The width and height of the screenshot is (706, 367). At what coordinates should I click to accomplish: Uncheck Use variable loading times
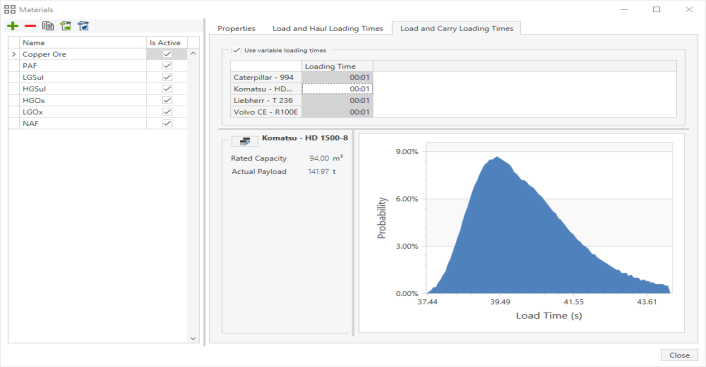(236, 50)
